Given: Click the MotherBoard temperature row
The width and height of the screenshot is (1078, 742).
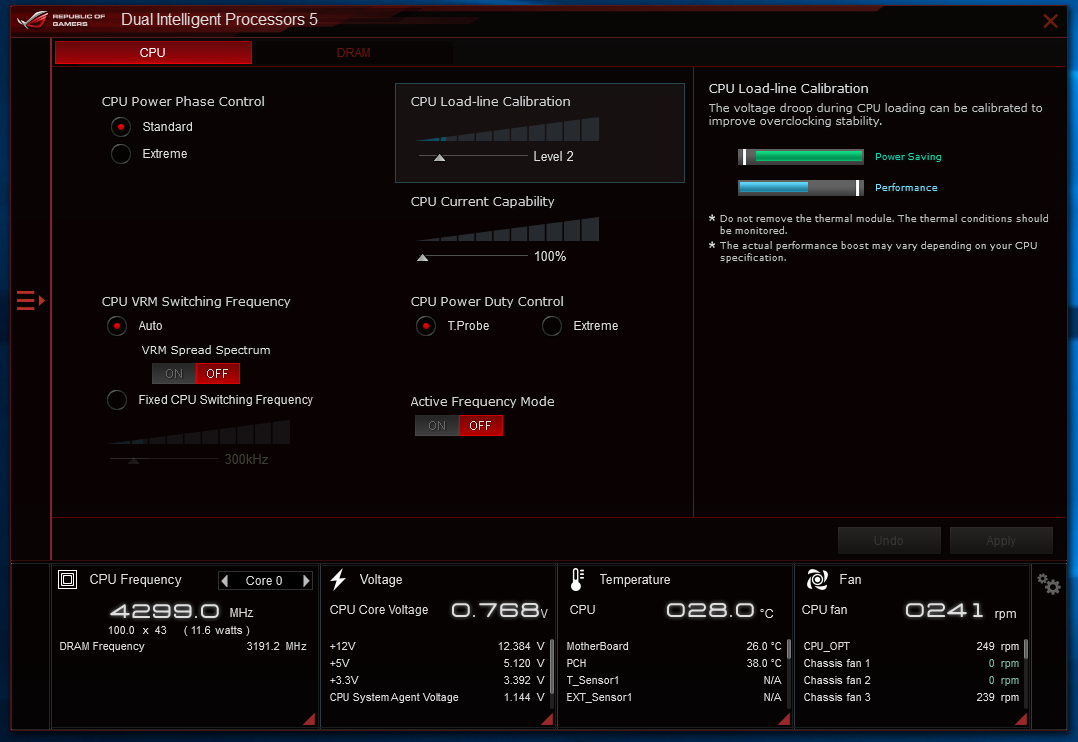Looking at the screenshot, I should click(674, 646).
